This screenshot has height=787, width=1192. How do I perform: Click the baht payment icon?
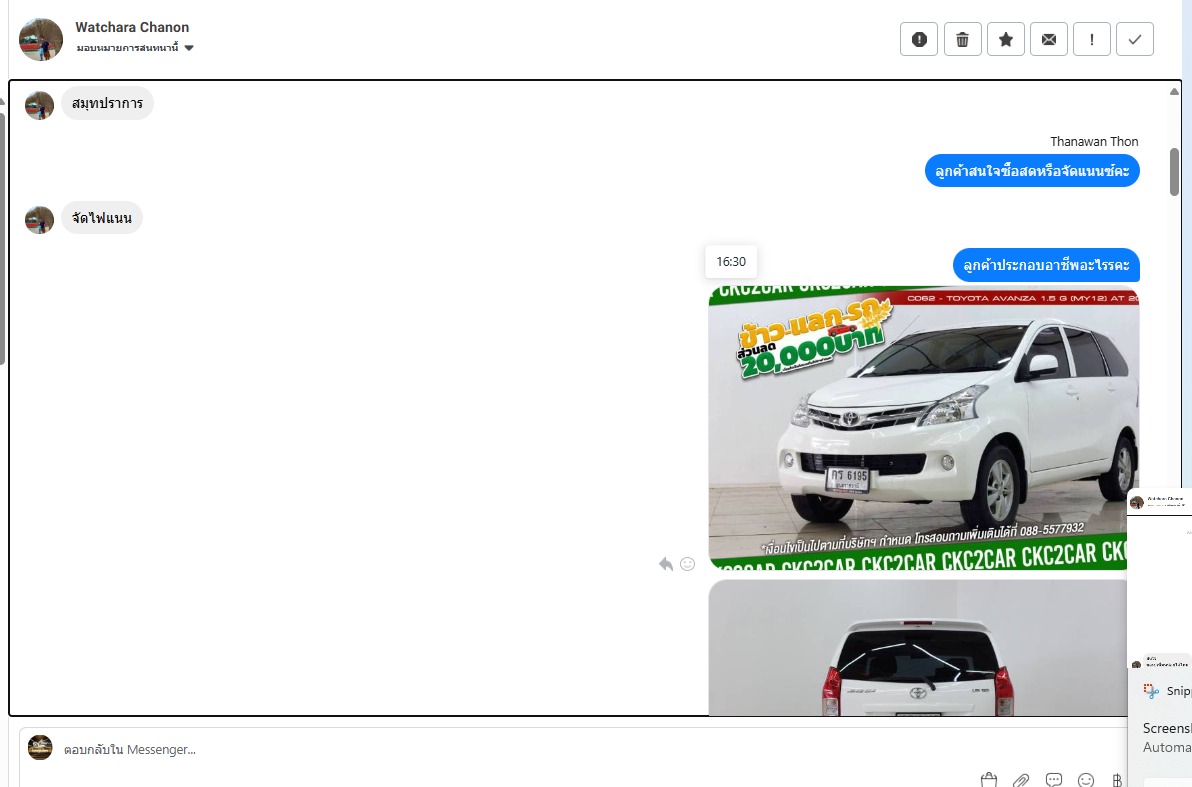coord(1117,779)
